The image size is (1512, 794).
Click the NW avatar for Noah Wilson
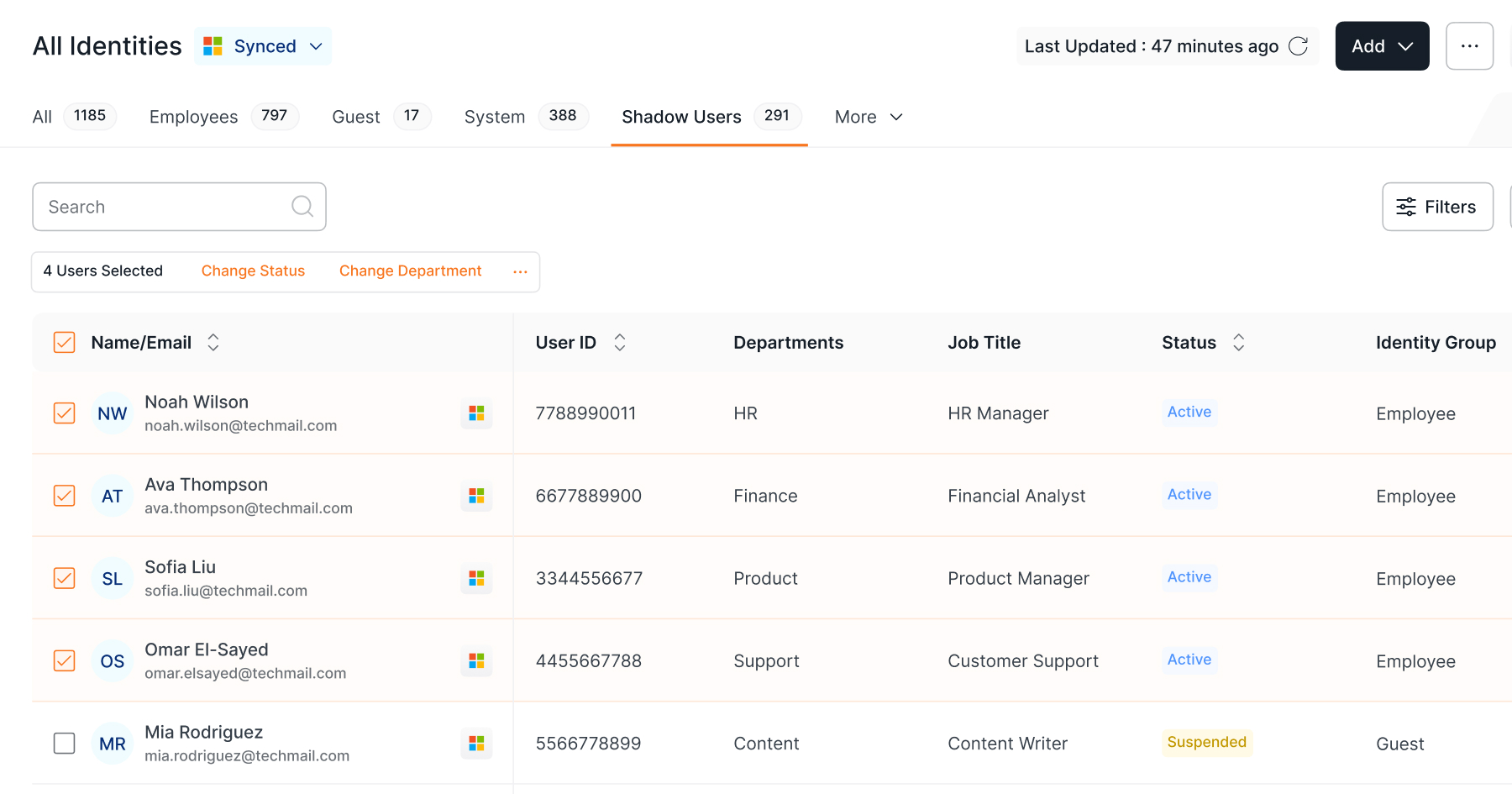coord(113,413)
